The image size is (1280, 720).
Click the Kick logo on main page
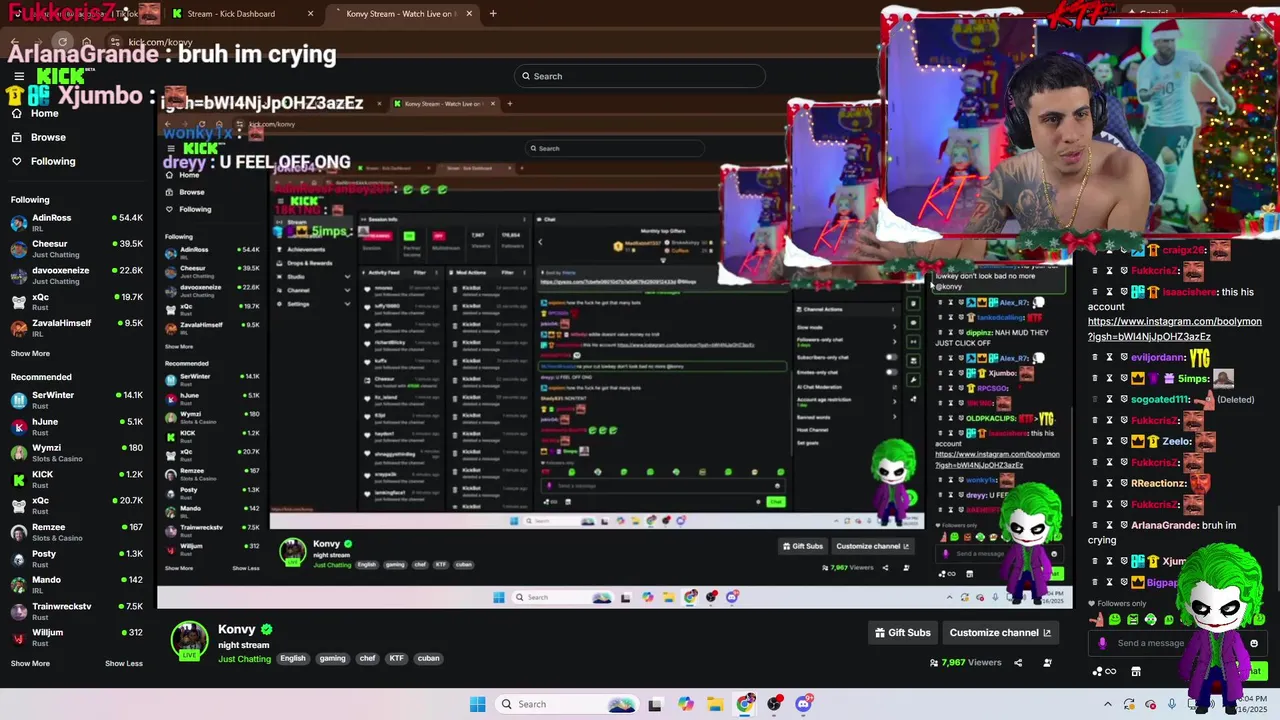pos(60,77)
